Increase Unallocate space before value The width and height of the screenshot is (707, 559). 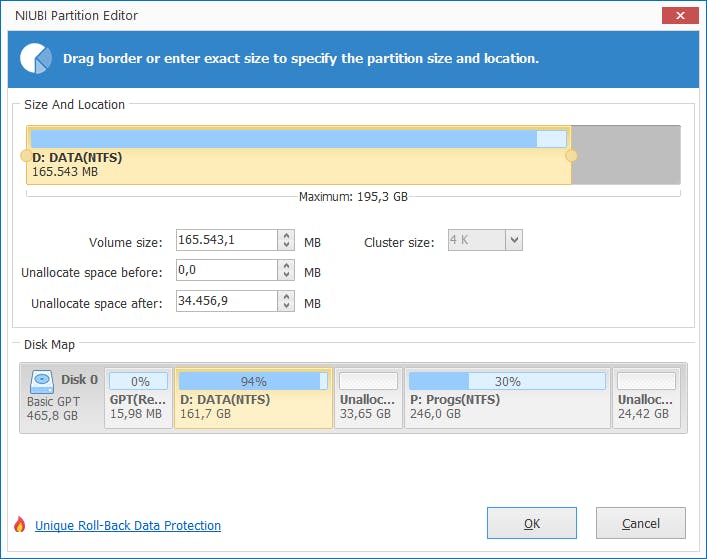point(286,266)
